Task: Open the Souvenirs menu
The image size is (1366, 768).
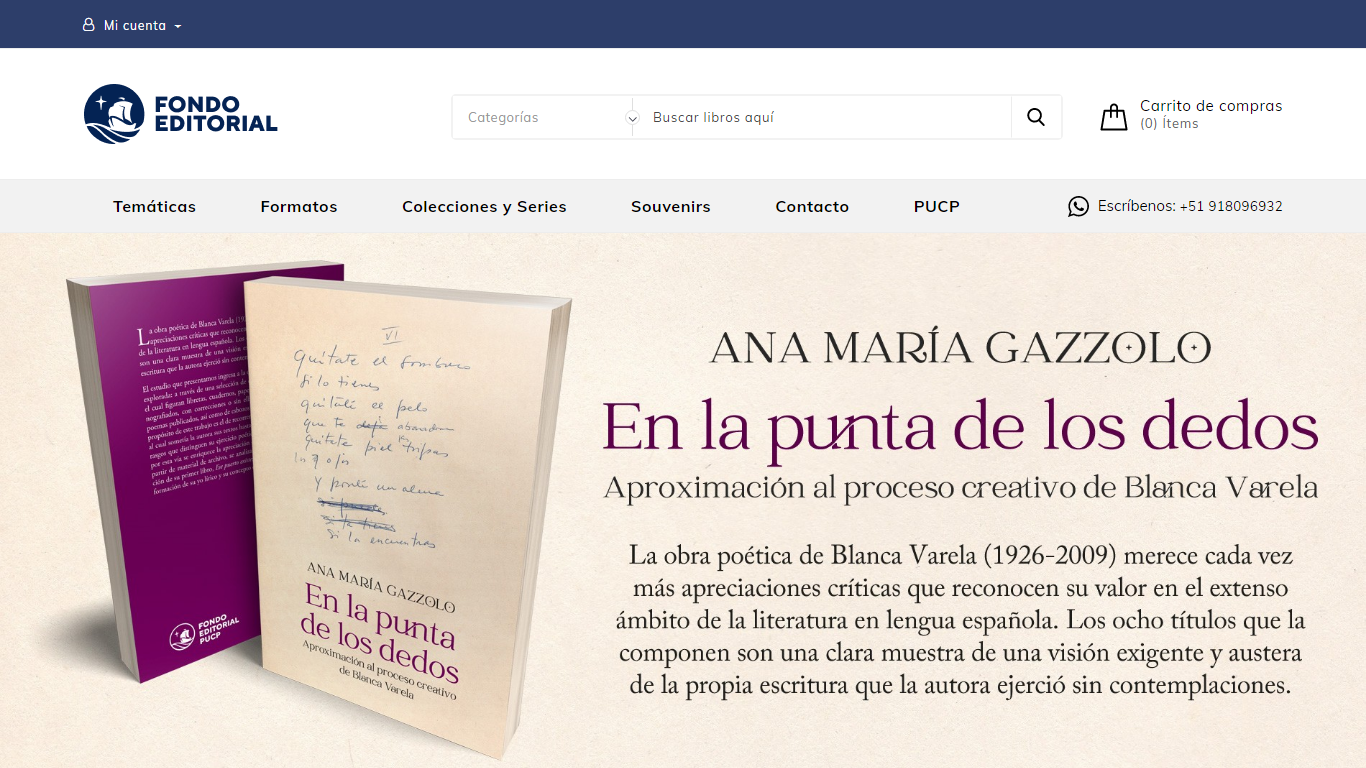Action: pos(671,207)
